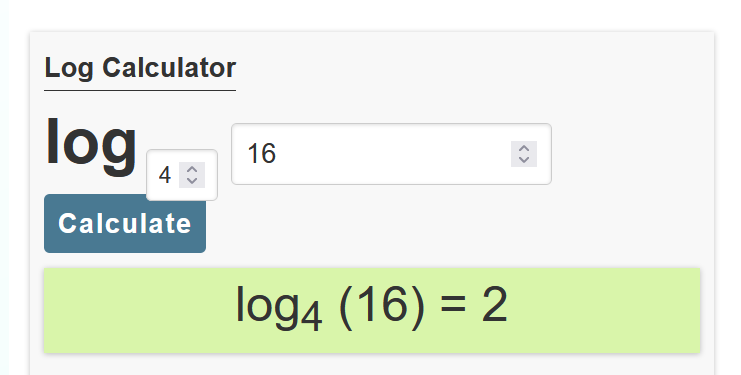Image resolution: width=741 pixels, height=375 pixels.
Task: Click the digit 4 in the base field
Action: click(x=164, y=176)
